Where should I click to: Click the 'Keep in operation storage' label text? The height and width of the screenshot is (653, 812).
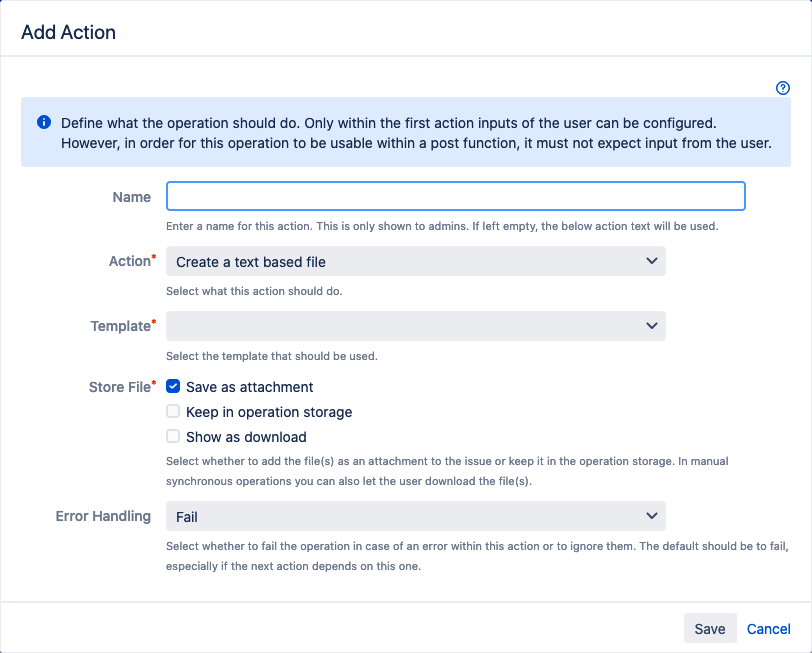pyautogui.click(x=269, y=412)
